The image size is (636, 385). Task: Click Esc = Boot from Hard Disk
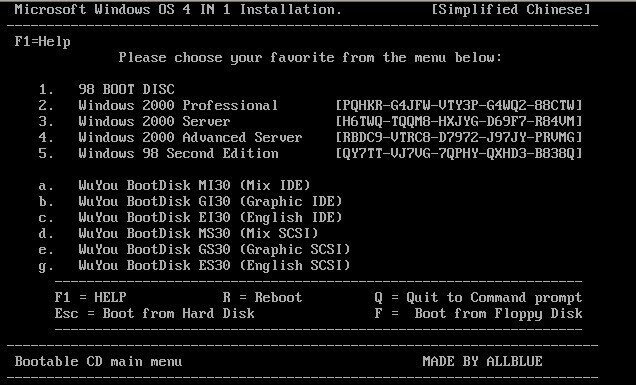[155, 313]
